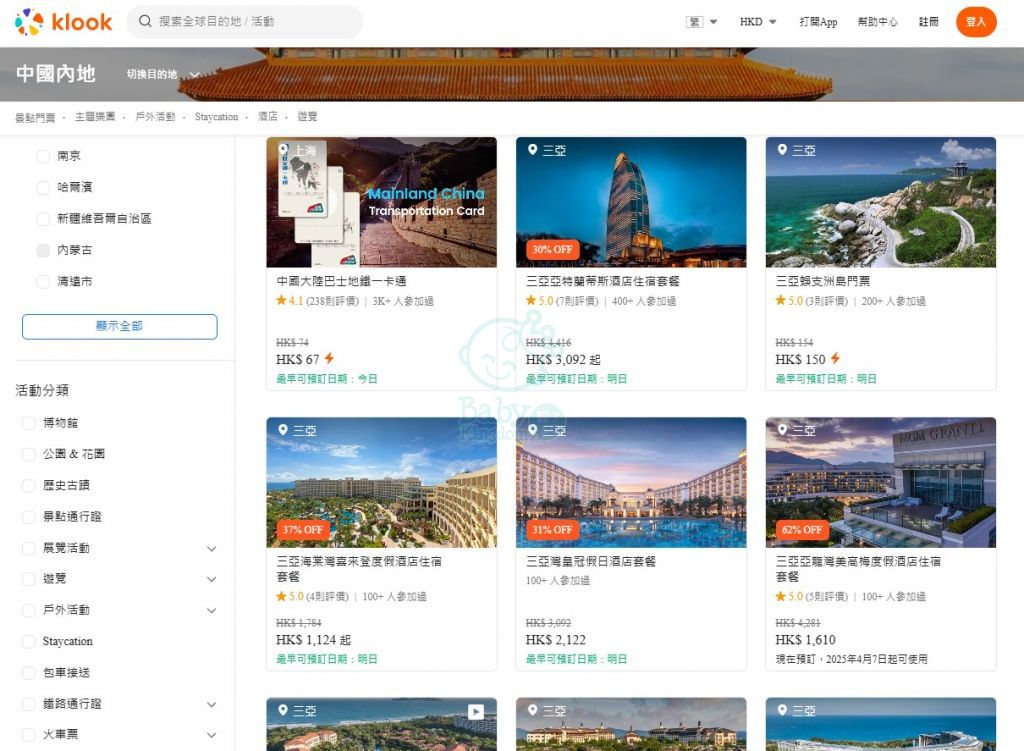The image size is (1024, 751).
Task: Check the 南京 destination checkbox
Action: click(43, 156)
